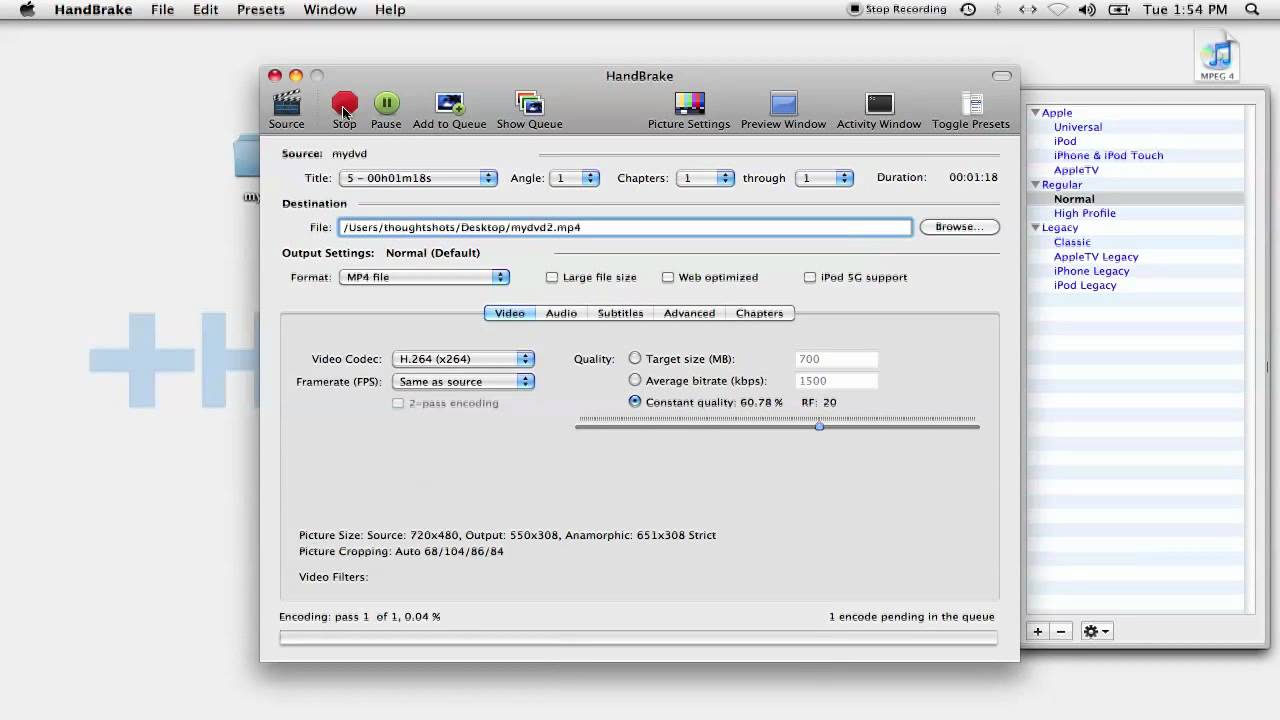
Task: Open the Preview Window icon
Action: point(783,103)
